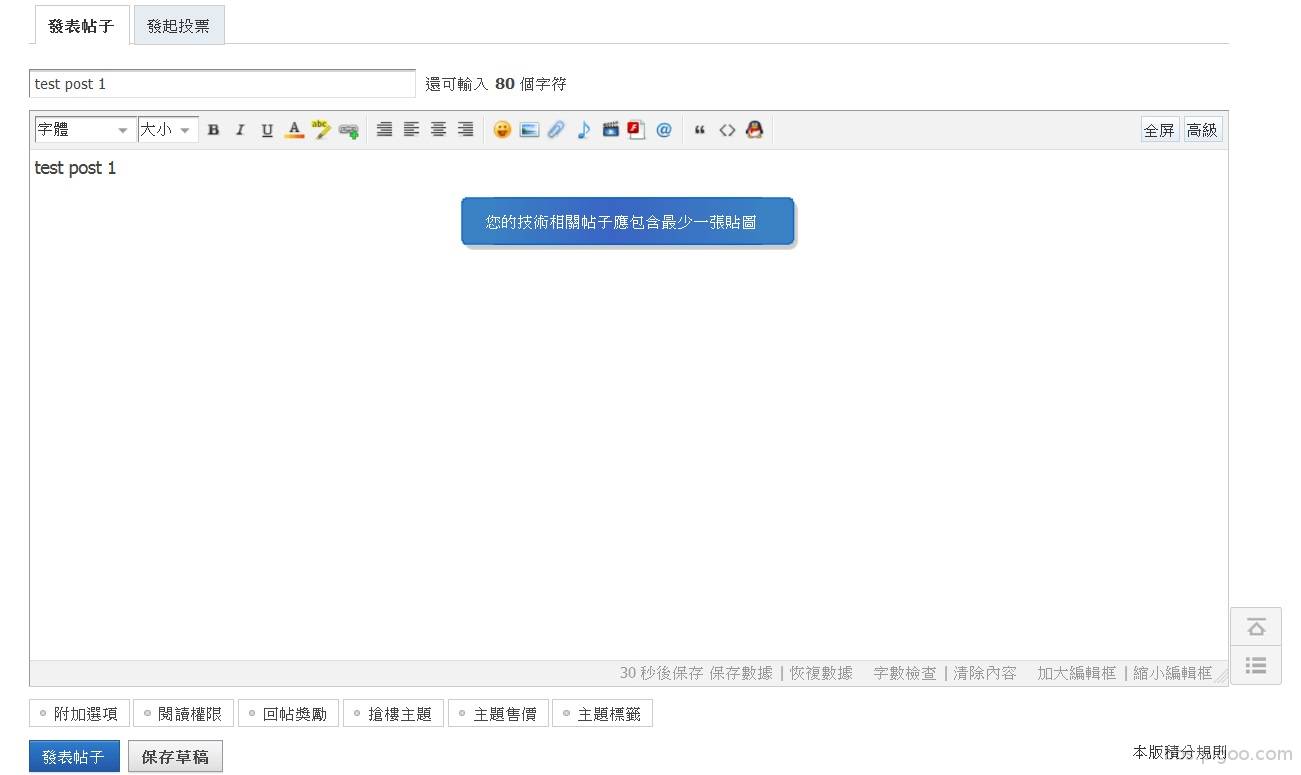Screen dimensions: 1301x775
Task: Click 保存數據 link
Action: pyautogui.click(x=741, y=673)
